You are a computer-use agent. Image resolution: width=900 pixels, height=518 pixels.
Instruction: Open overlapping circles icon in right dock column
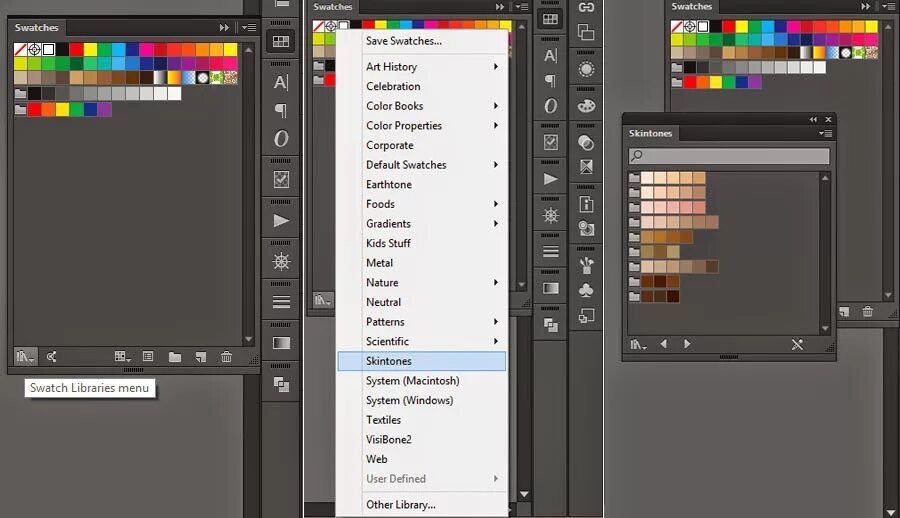pyautogui.click(x=586, y=142)
